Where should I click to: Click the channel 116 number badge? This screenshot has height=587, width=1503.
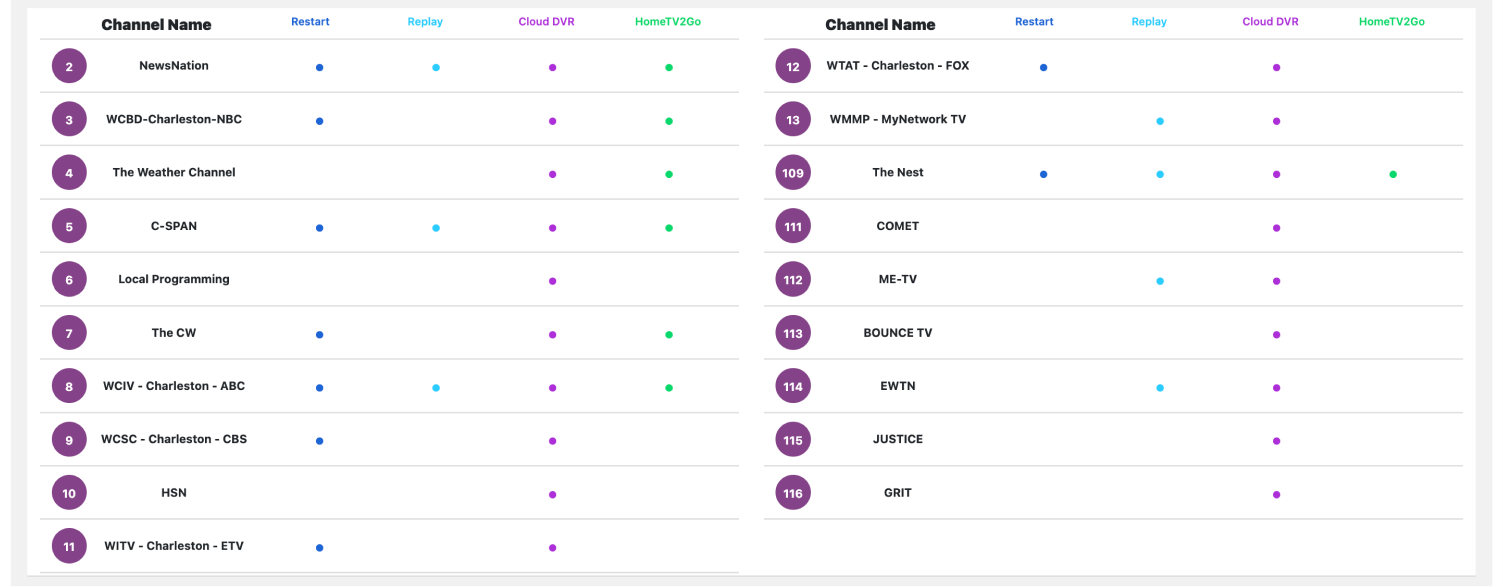(x=793, y=493)
